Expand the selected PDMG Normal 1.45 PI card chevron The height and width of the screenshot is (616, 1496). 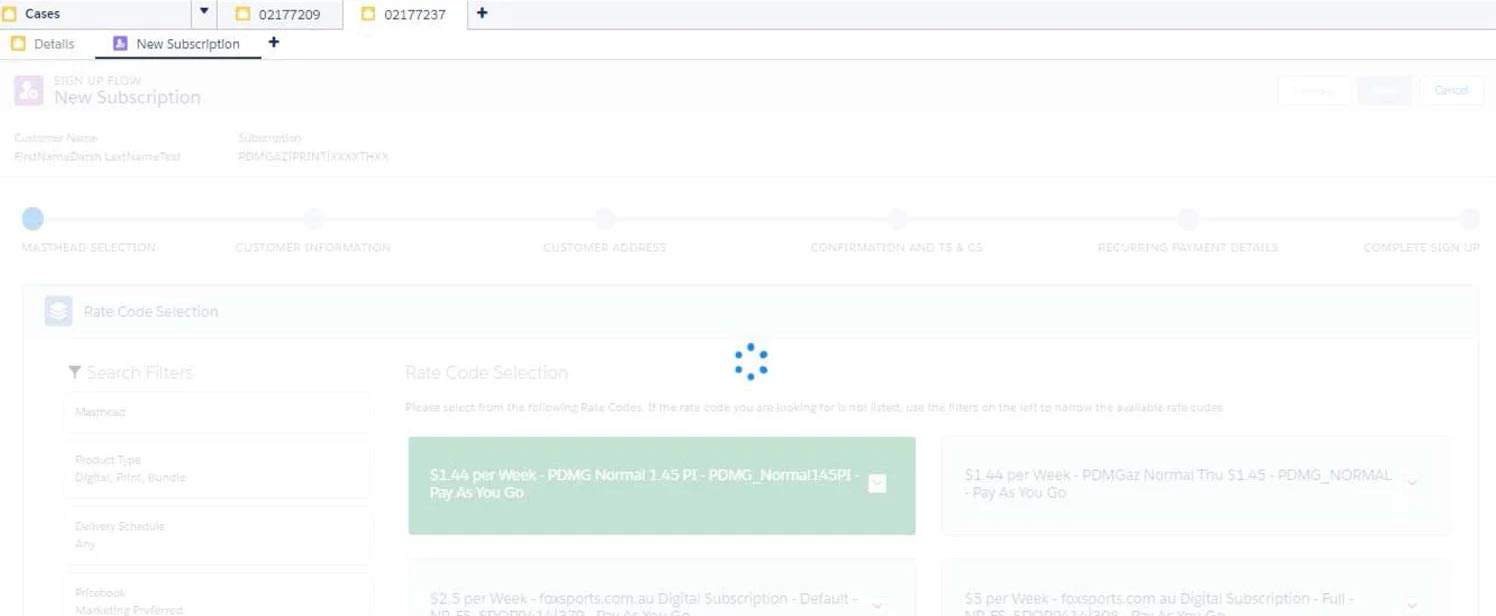click(877, 483)
